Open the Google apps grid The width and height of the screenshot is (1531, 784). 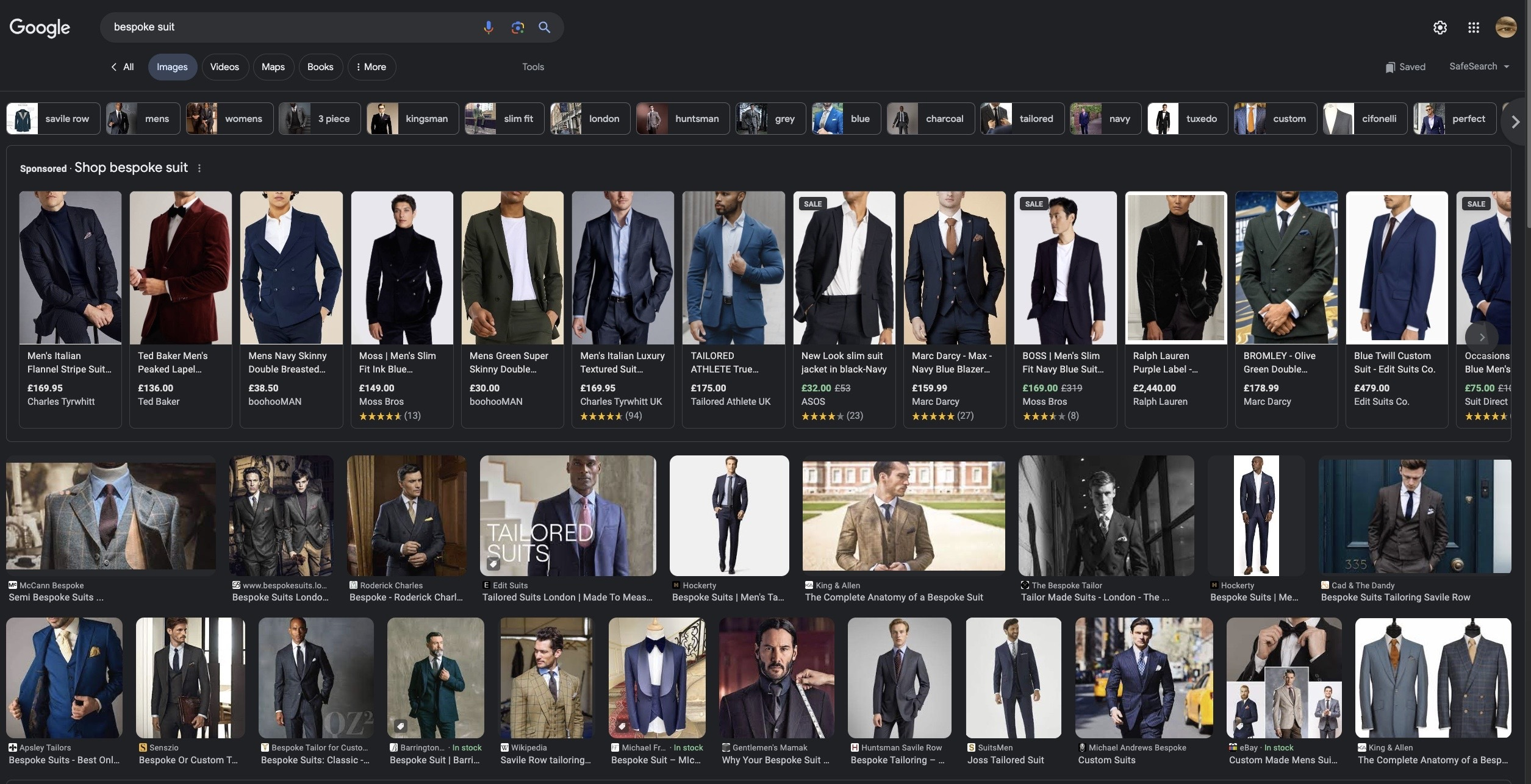[1474, 27]
